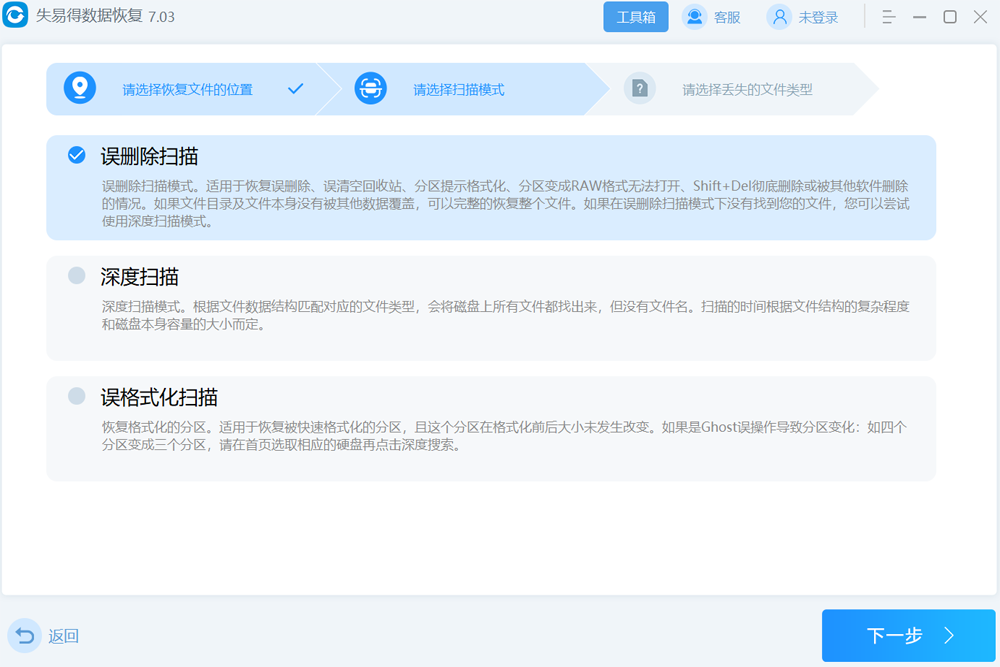1000x667 pixels.
Task: Click the 失易得数据恢复 app logo icon
Action: click(x=14, y=16)
